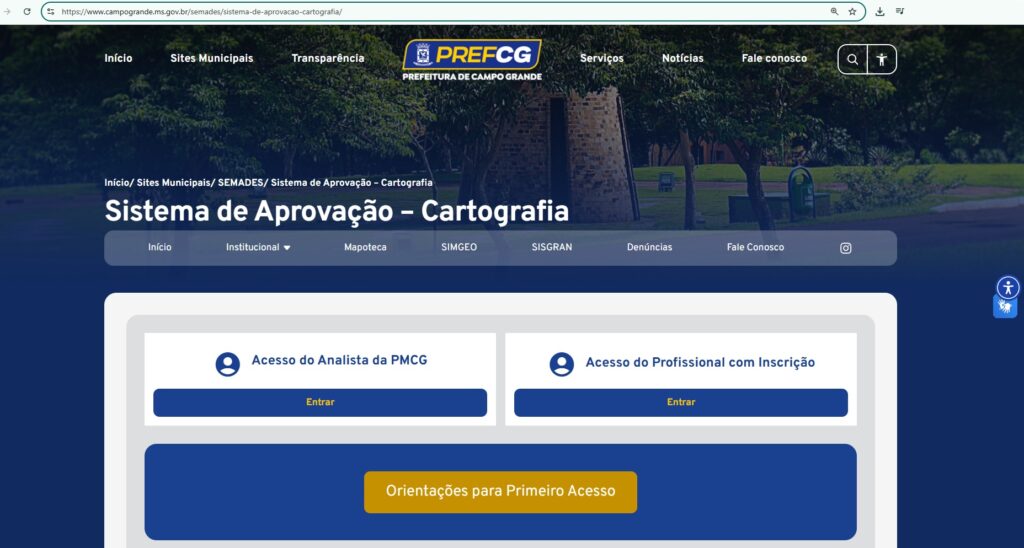The image size is (1024, 548).
Task: Select Mapoteca in the sub navigation
Action: [x=365, y=247]
